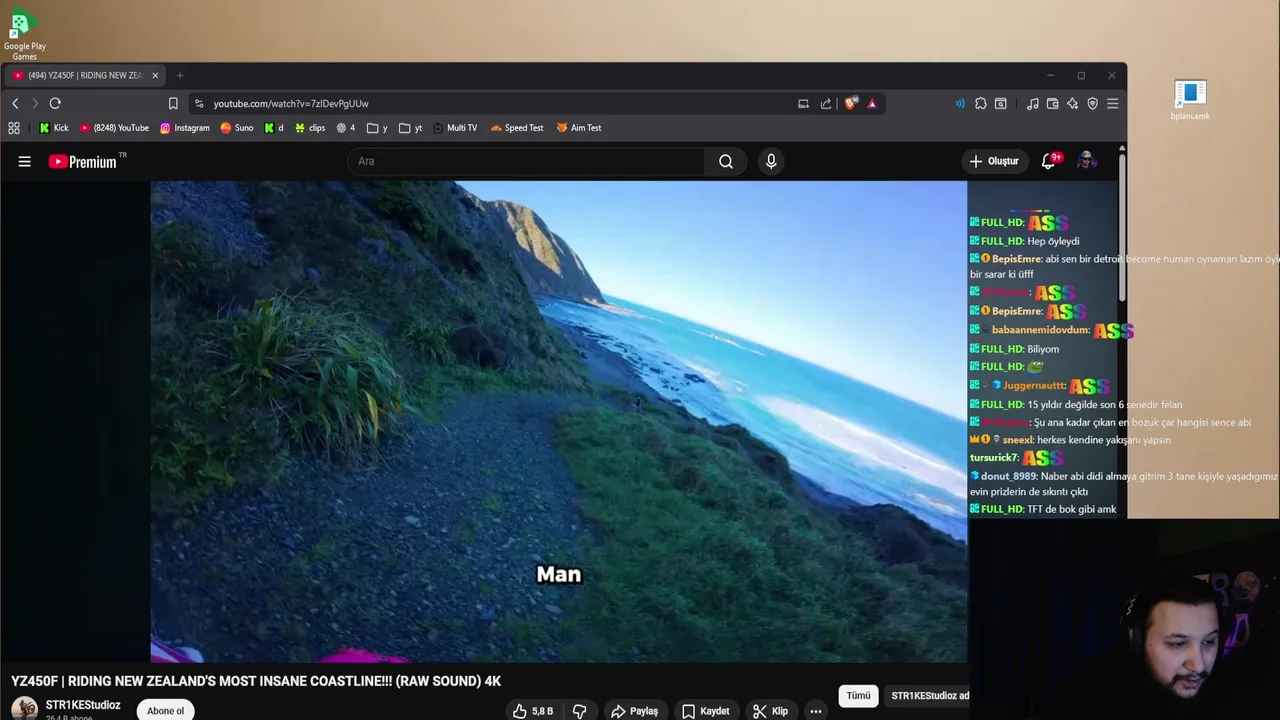The image size is (1280, 720).
Task: Create a clip with 'Klip' button
Action: (x=771, y=711)
